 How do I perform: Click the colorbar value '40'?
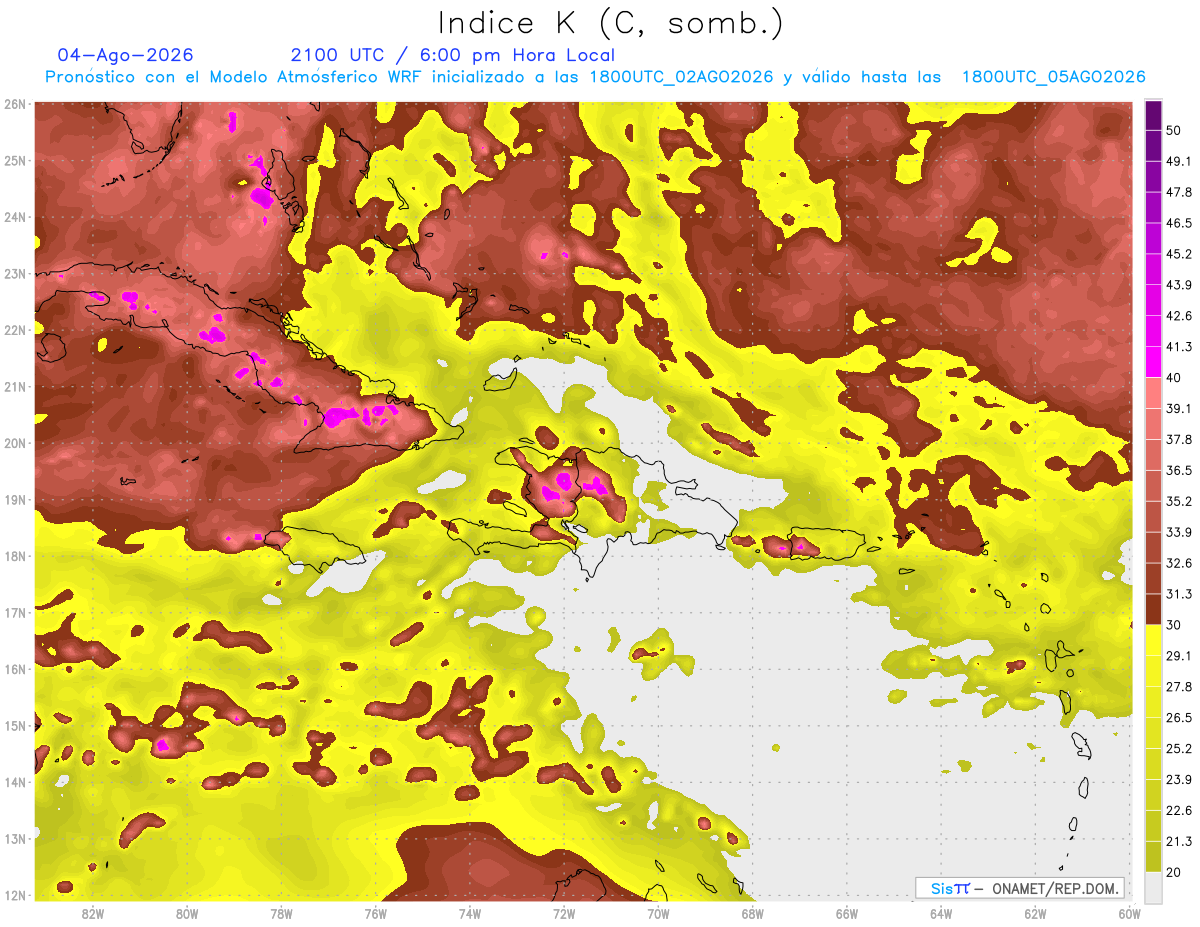pyautogui.click(x=1175, y=378)
